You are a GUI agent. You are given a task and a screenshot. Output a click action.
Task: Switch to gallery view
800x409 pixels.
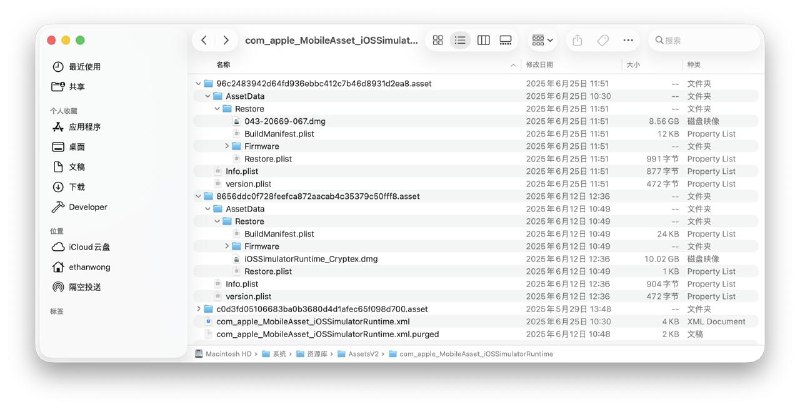(x=506, y=40)
